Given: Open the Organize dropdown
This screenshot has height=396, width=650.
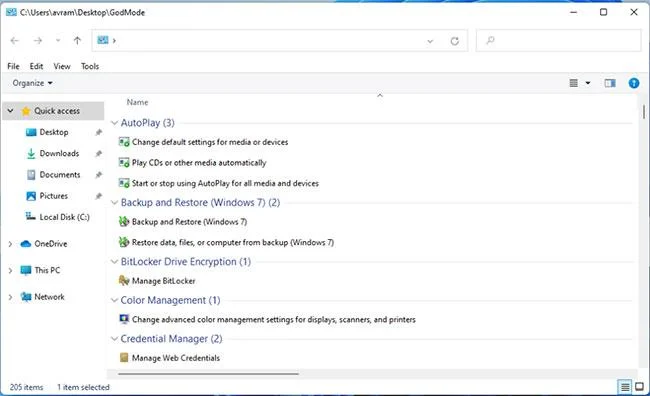Looking at the screenshot, I should tap(32, 83).
